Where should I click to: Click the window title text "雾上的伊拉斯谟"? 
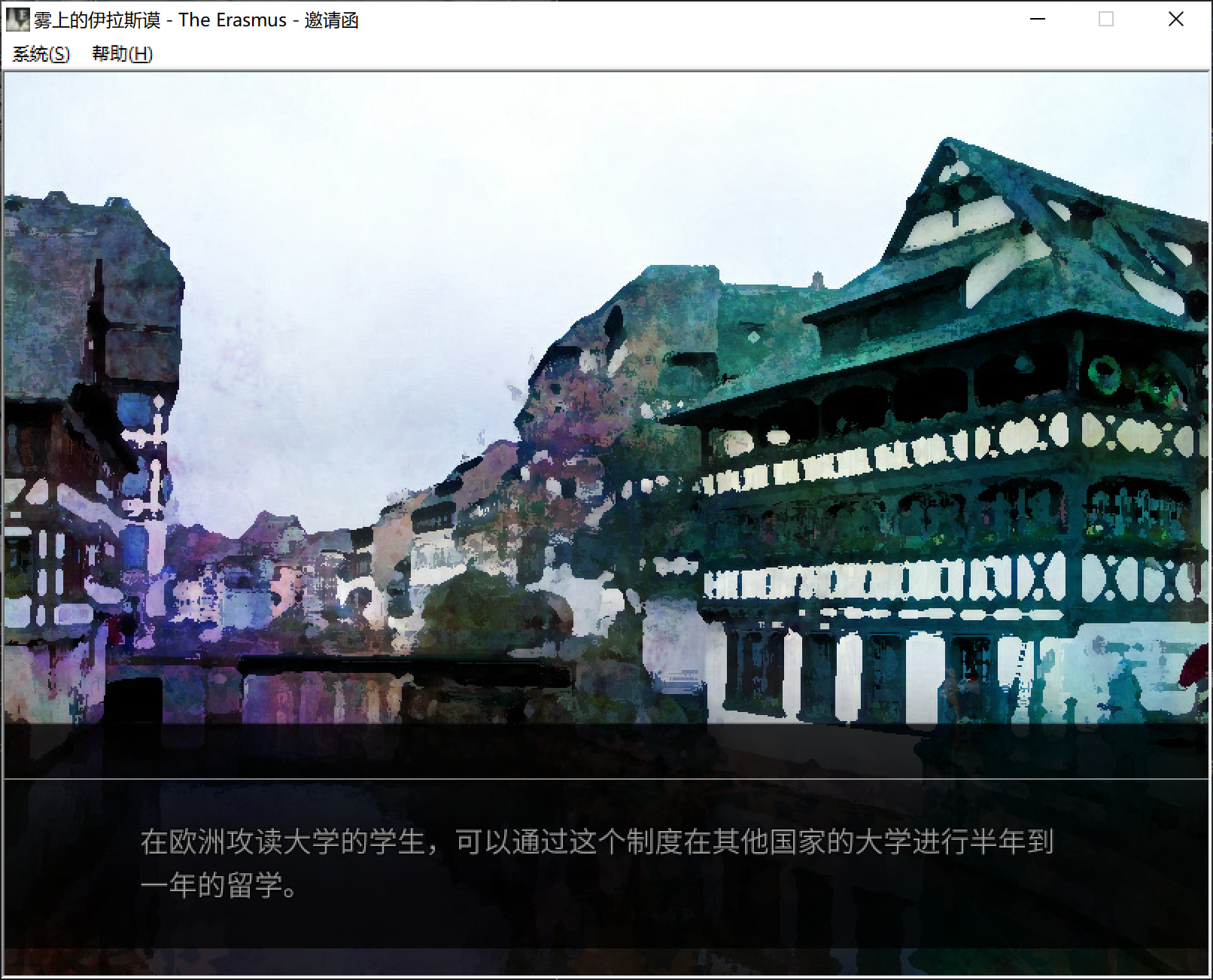coord(97,20)
